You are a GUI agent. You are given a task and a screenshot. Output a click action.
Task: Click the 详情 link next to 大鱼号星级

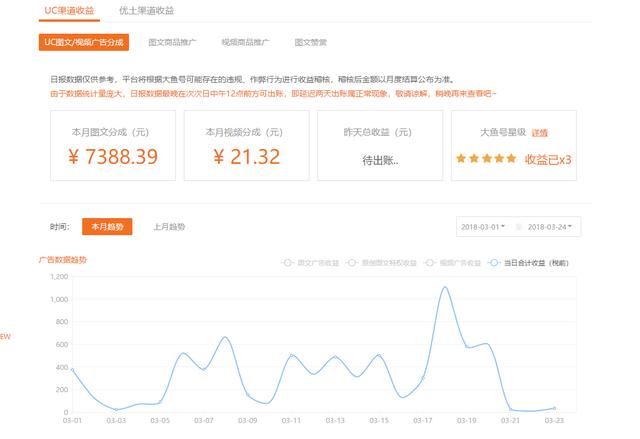[x=540, y=133]
